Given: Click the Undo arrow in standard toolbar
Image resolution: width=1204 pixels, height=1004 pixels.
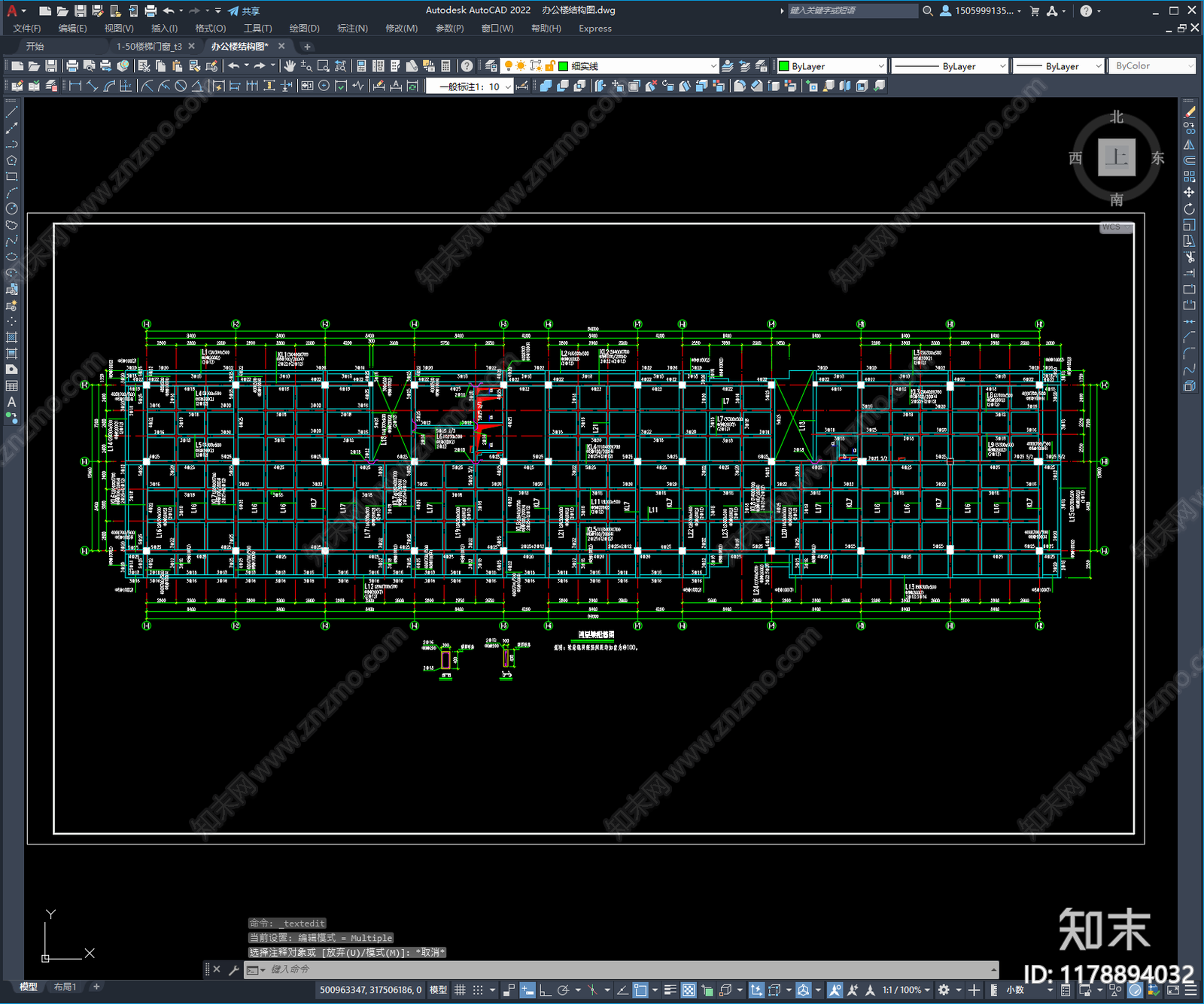Looking at the screenshot, I should 234,66.
